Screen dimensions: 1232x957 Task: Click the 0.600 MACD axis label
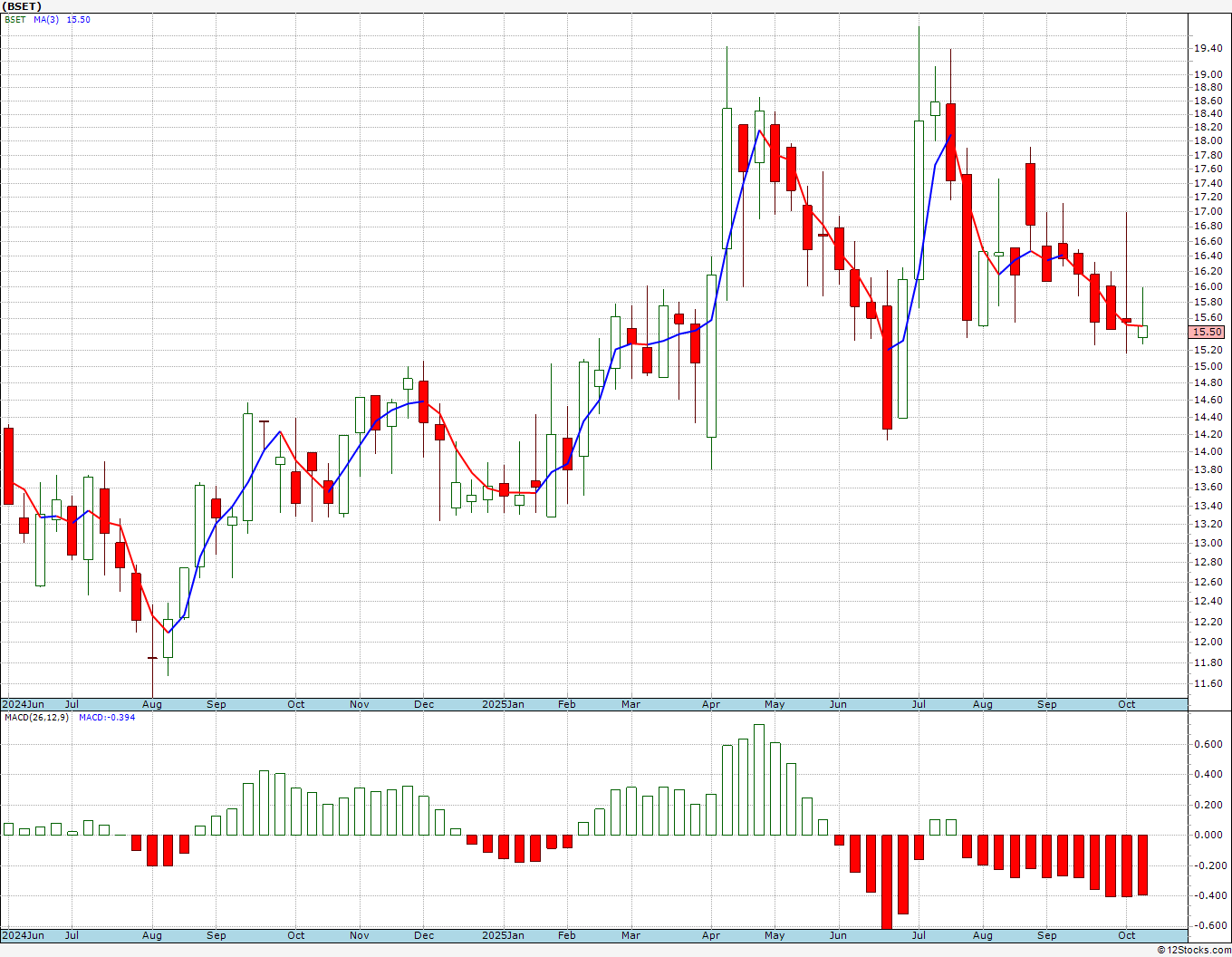point(1208,745)
